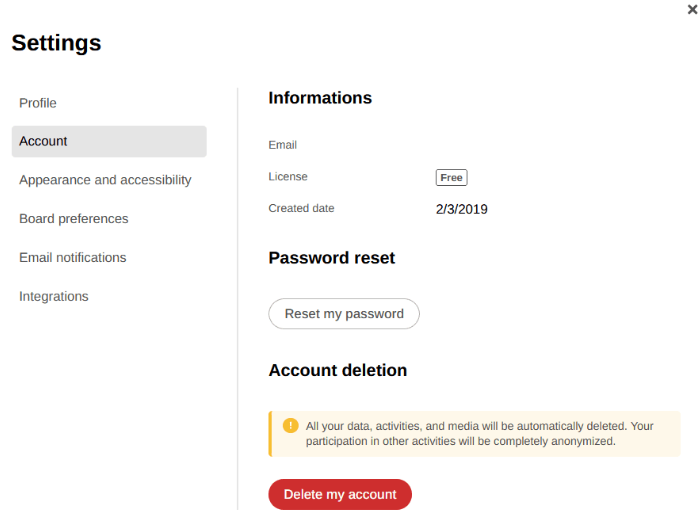
Task: Open Email notifications settings
Action: [73, 258]
